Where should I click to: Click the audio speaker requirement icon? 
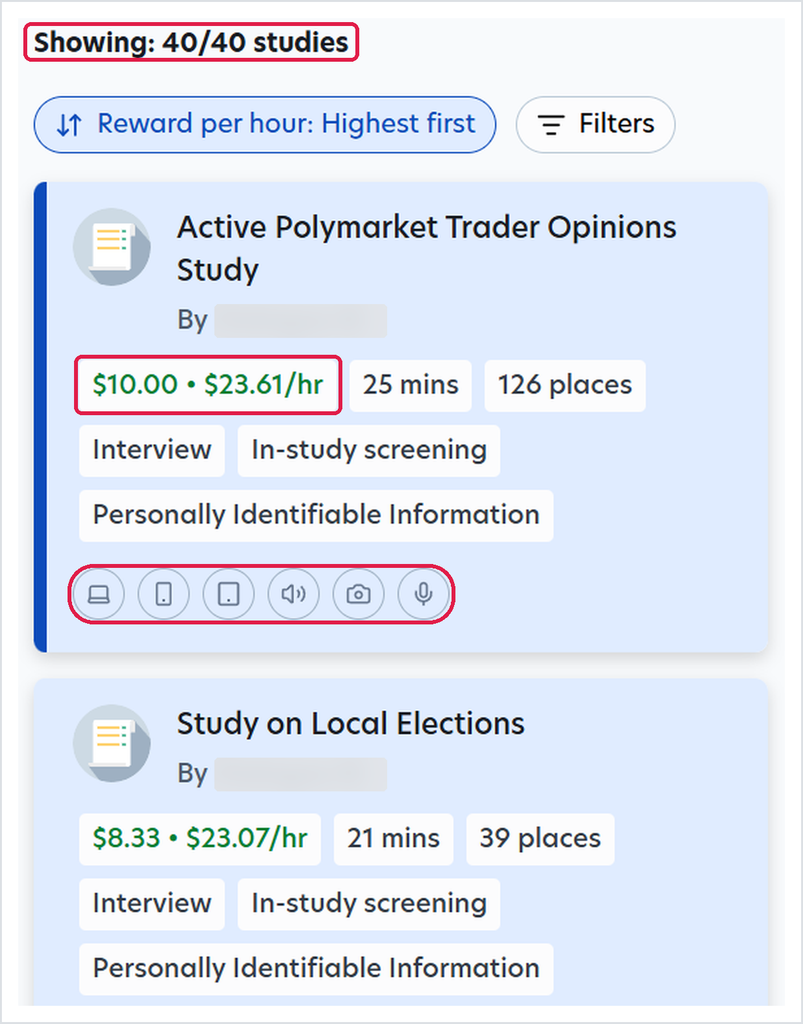tap(294, 594)
